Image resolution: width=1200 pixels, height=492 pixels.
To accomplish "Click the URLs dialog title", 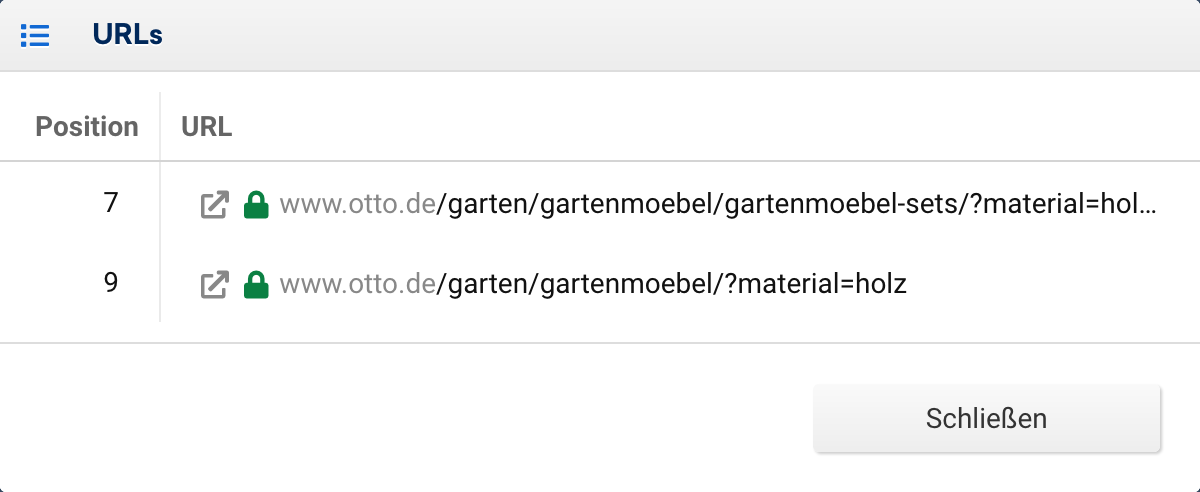I will coord(127,36).
